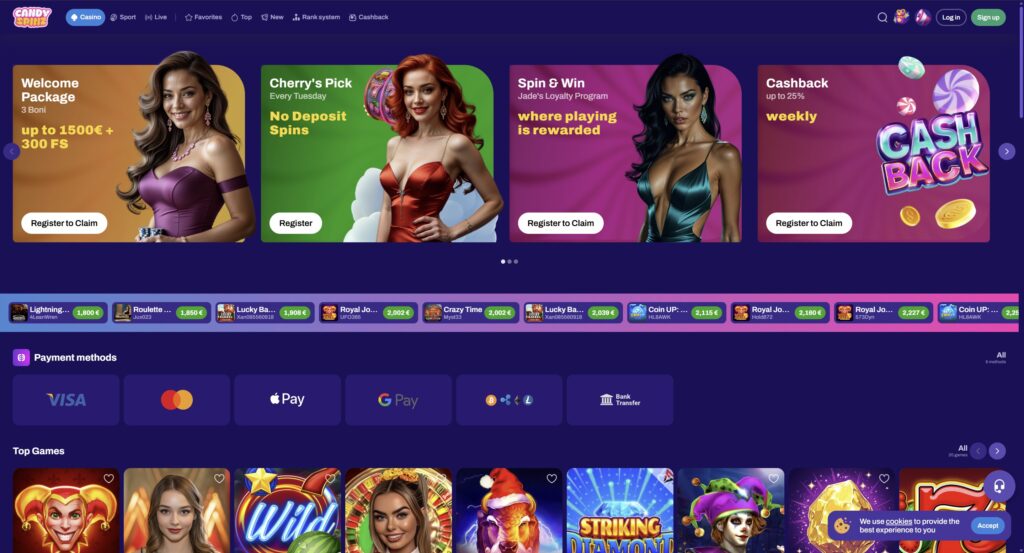Pick Google Pay payment option
1024x553 pixels.
398,400
